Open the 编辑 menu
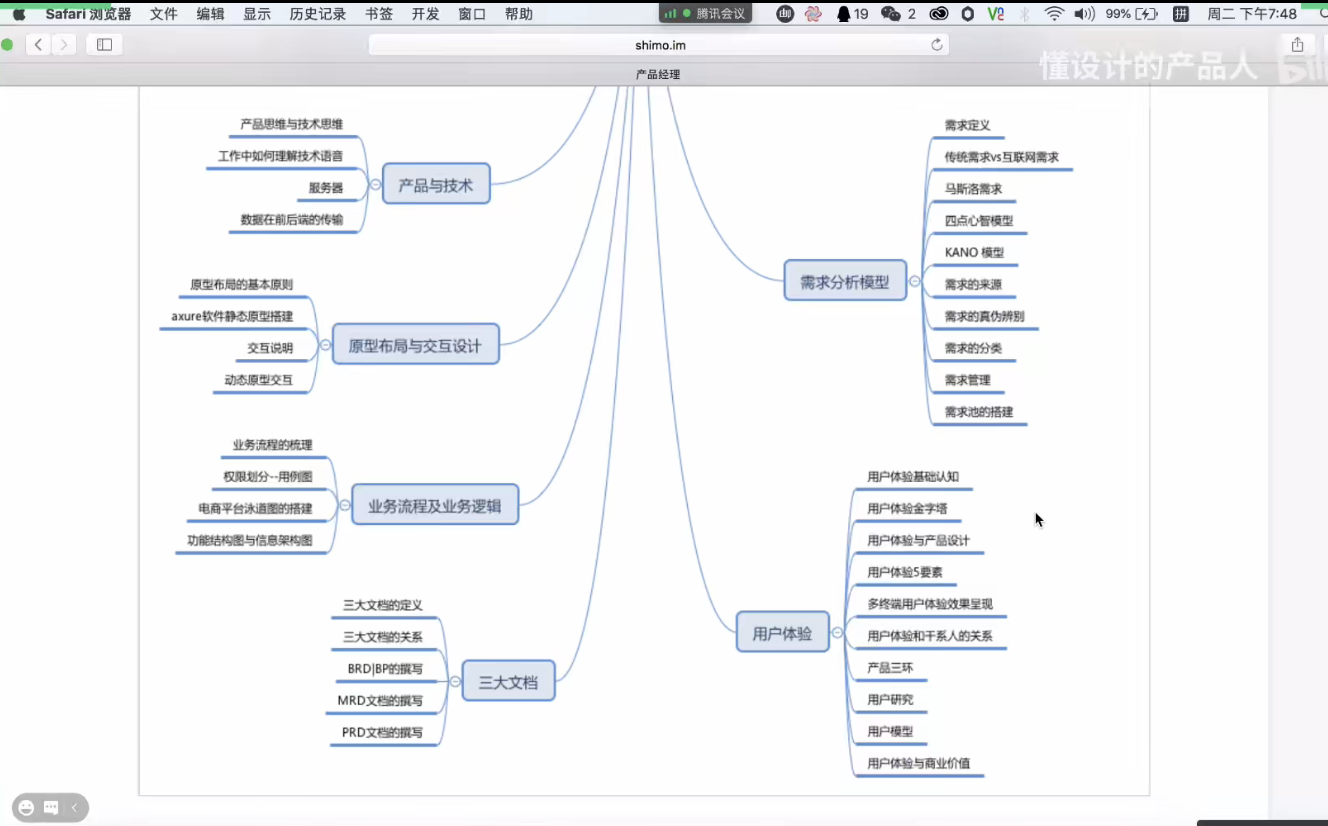This screenshot has width=1328, height=826. click(x=211, y=14)
